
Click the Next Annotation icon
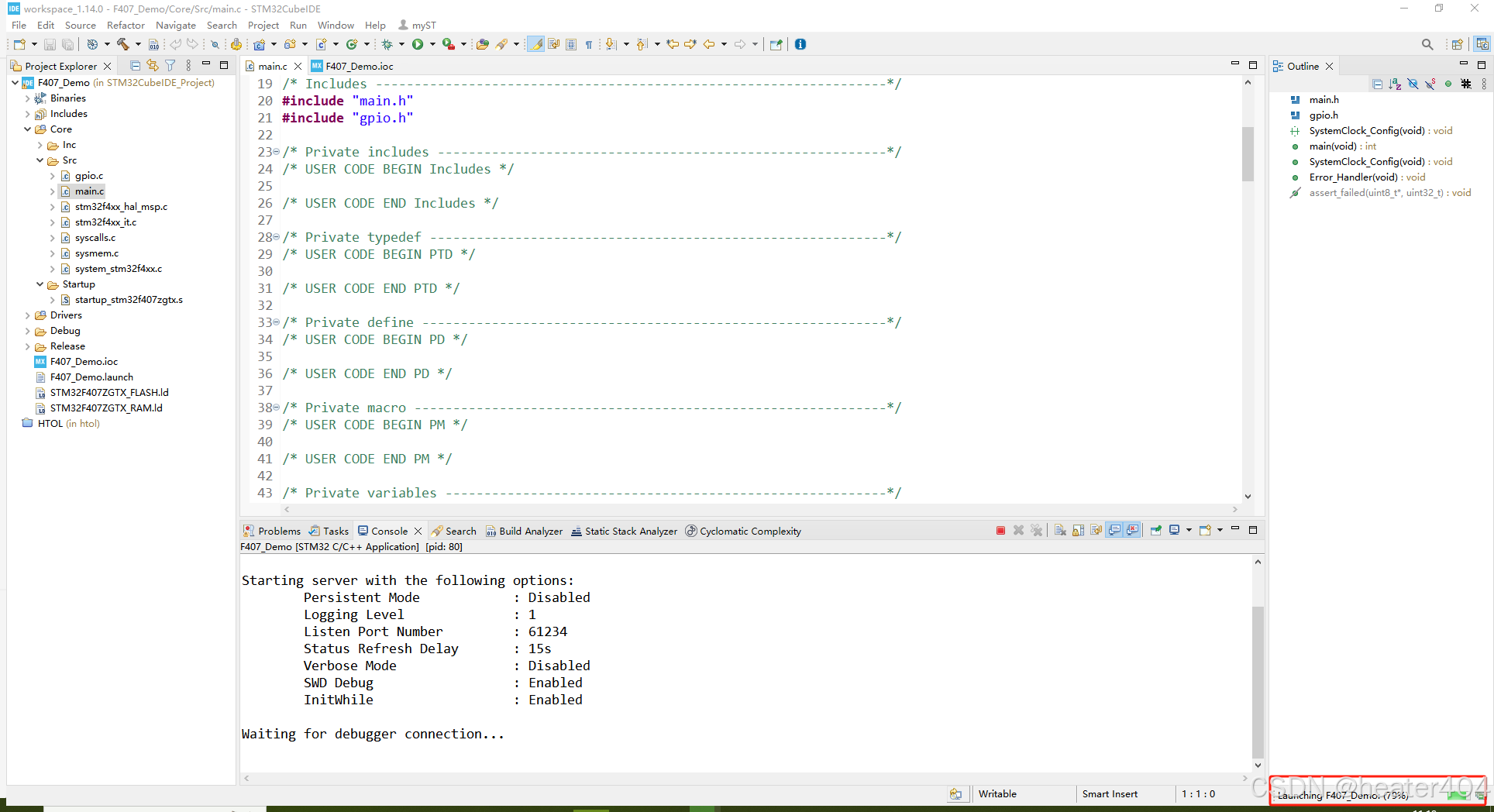611,44
